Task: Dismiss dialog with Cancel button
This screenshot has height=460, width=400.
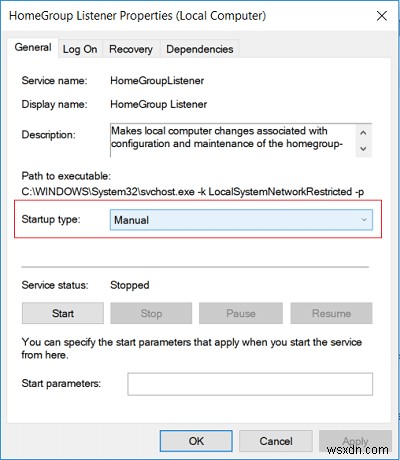Action: click(x=276, y=441)
